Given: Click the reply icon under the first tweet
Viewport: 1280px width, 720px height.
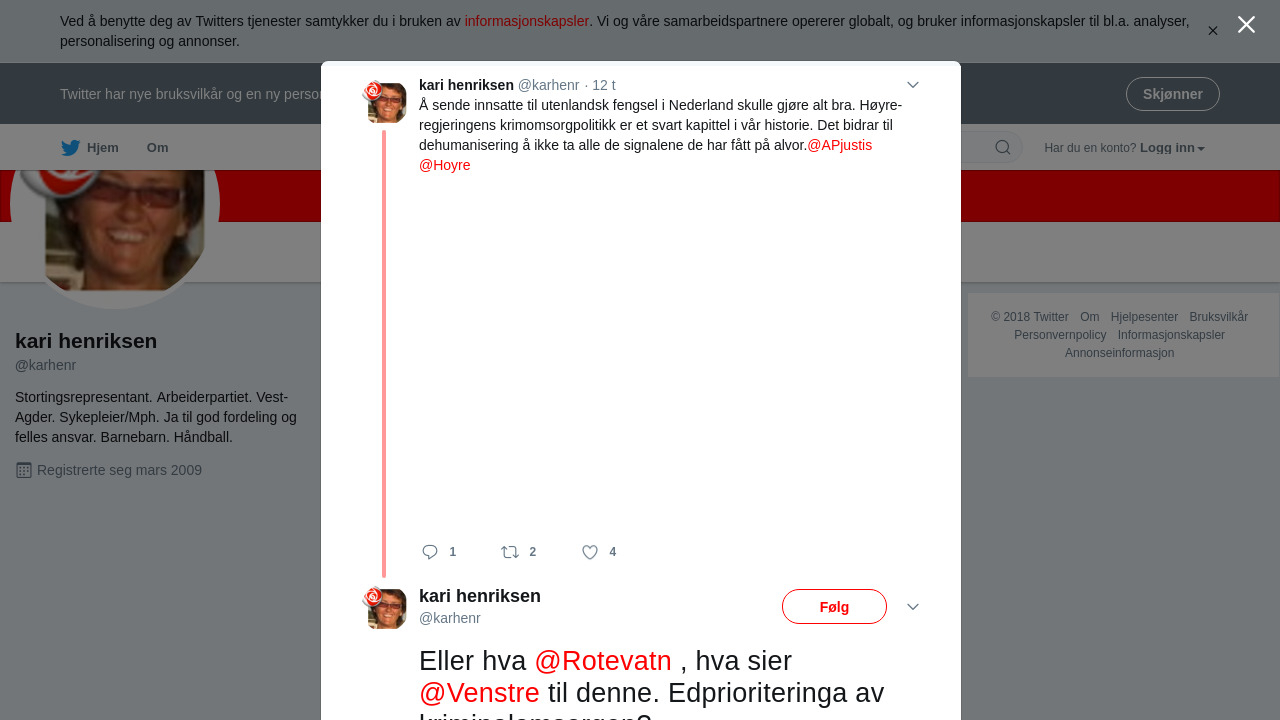Looking at the screenshot, I should (430, 552).
